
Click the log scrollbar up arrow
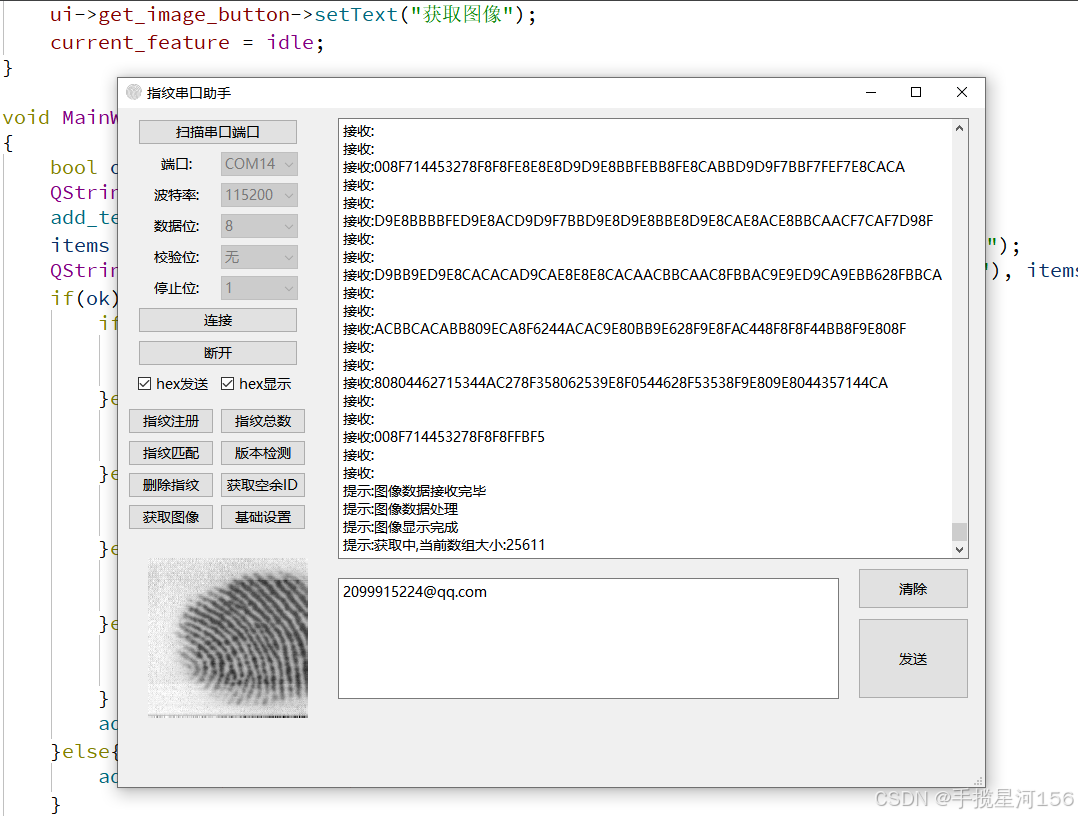[x=959, y=128]
